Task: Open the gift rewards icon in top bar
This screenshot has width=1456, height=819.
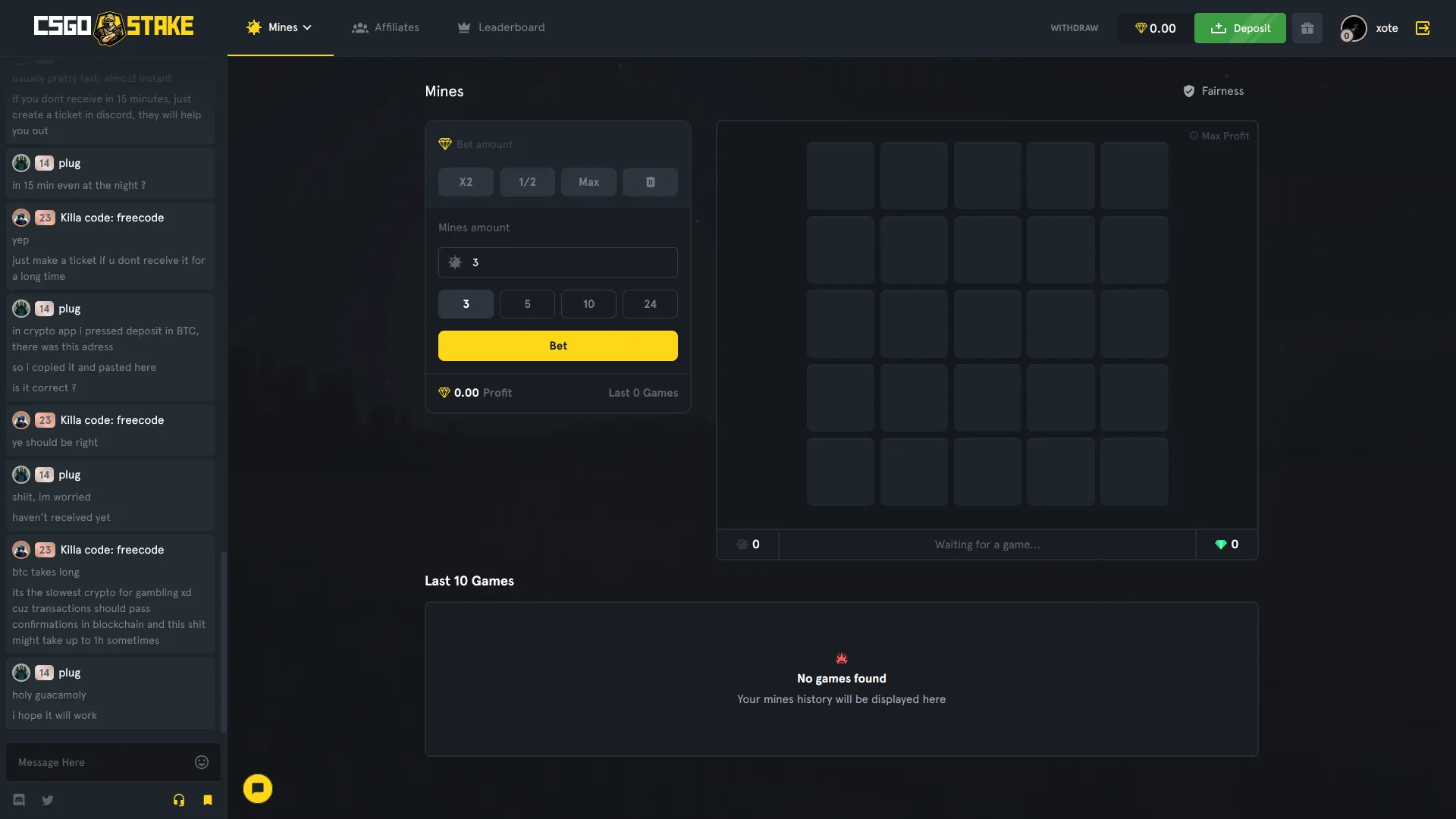Action: click(x=1307, y=27)
